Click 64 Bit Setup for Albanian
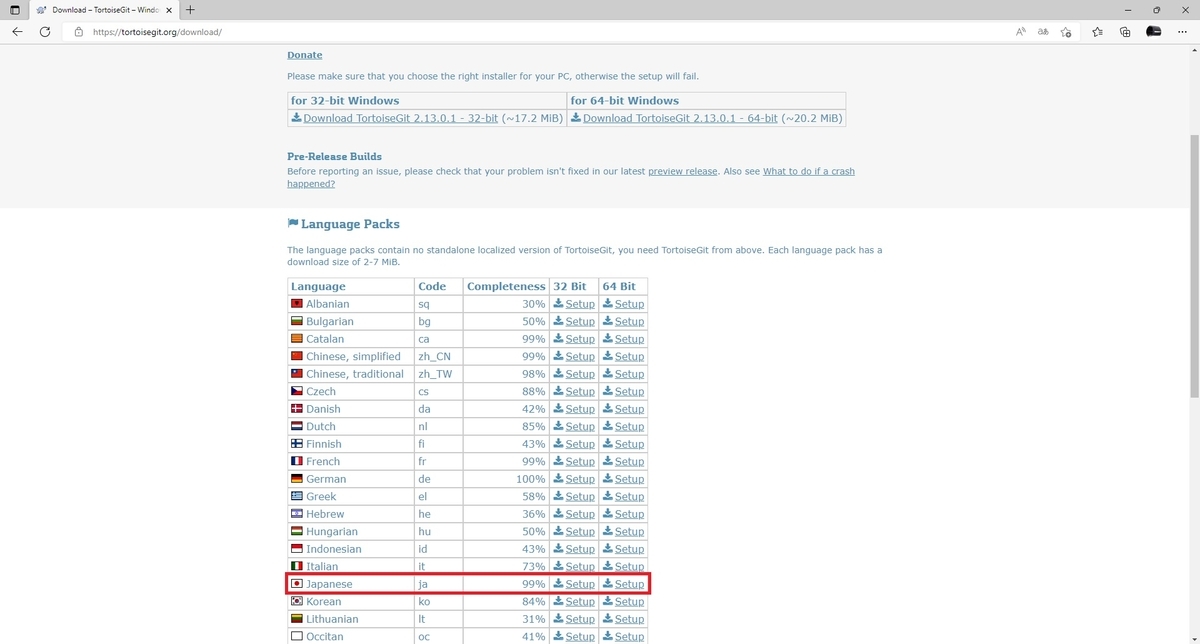Screen dimensions: 1200x644 coord(623,304)
